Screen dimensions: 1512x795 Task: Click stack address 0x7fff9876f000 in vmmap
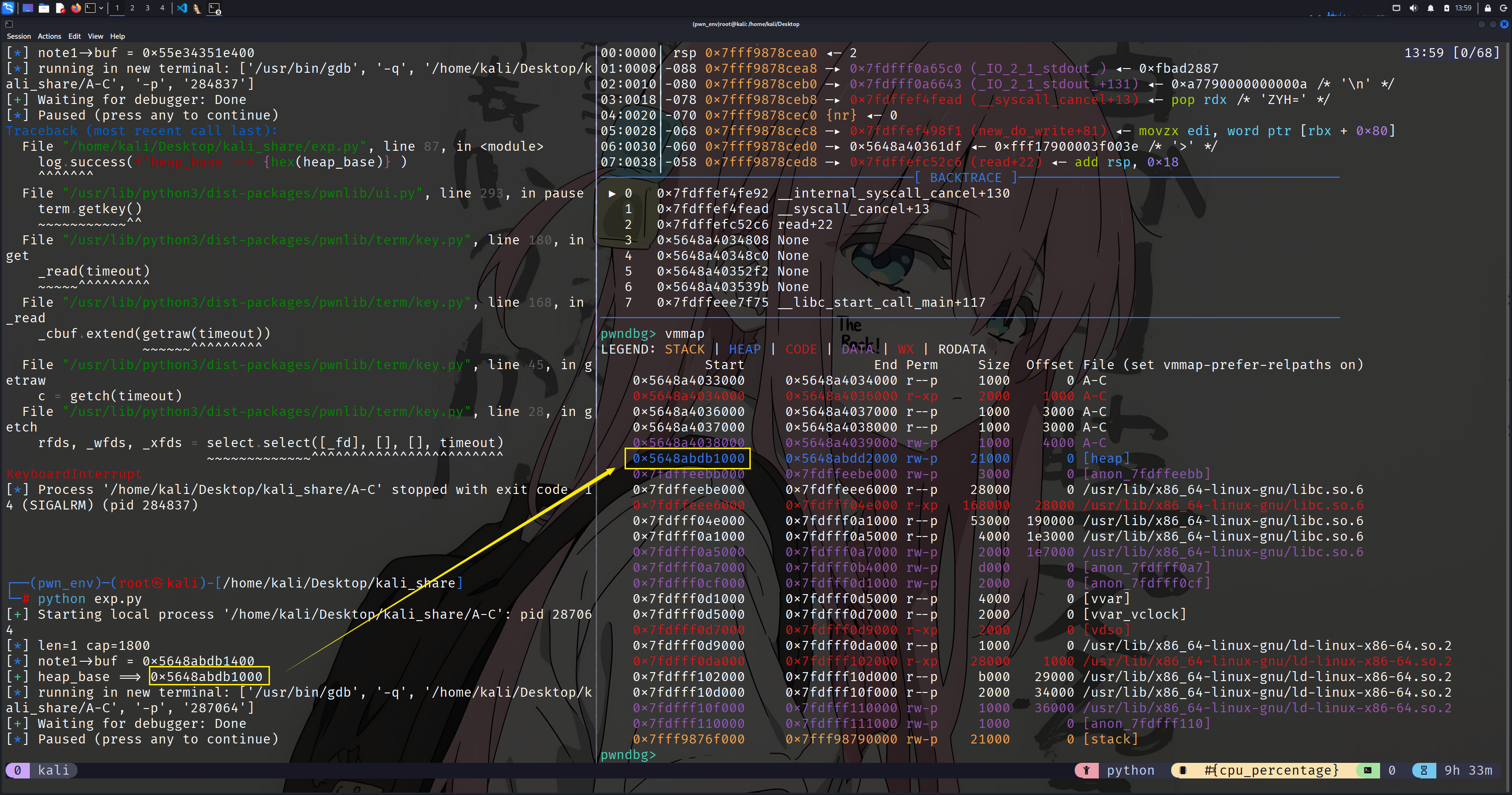point(688,739)
